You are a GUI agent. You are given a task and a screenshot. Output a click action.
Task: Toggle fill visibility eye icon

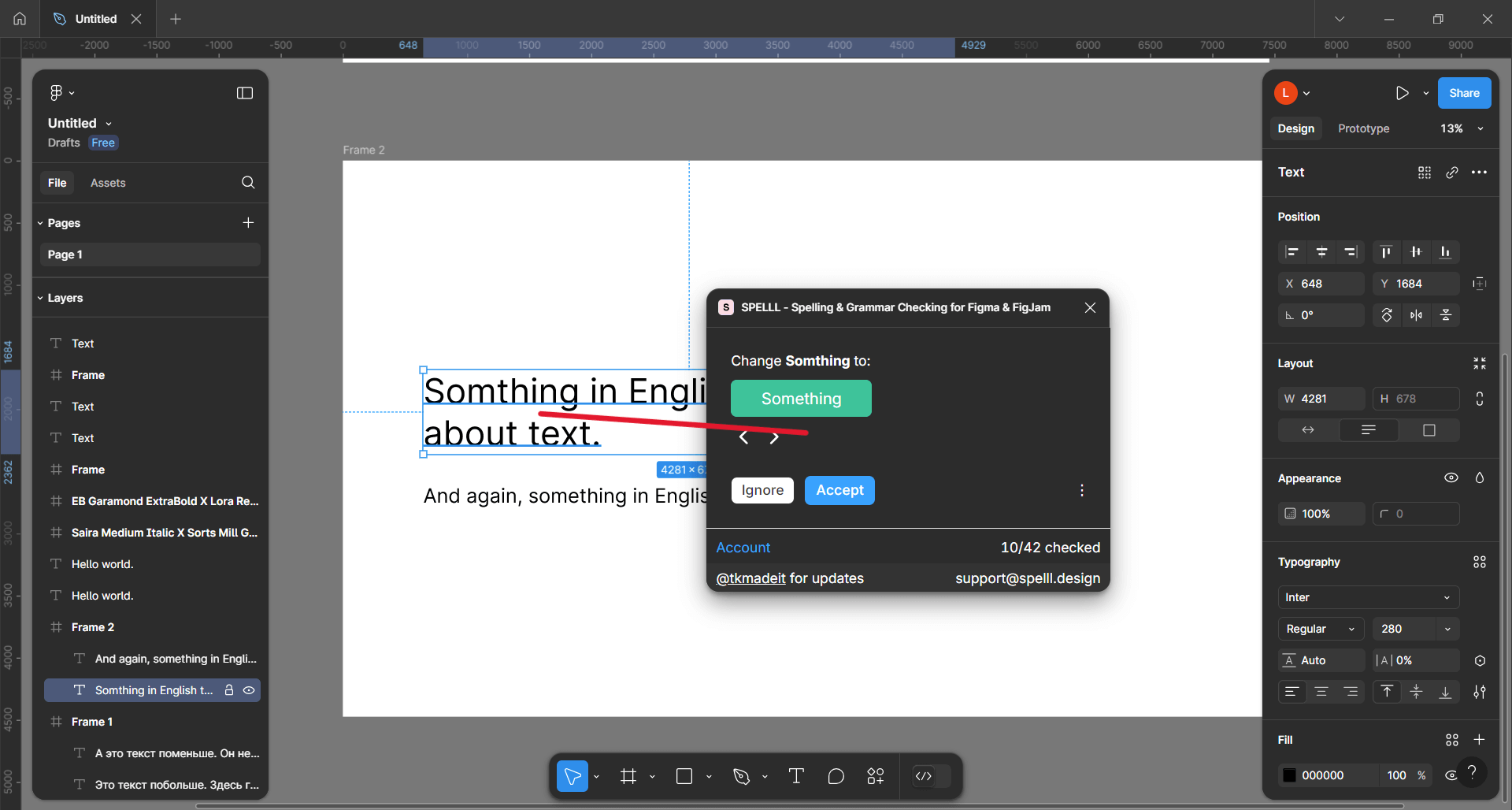tap(1451, 775)
